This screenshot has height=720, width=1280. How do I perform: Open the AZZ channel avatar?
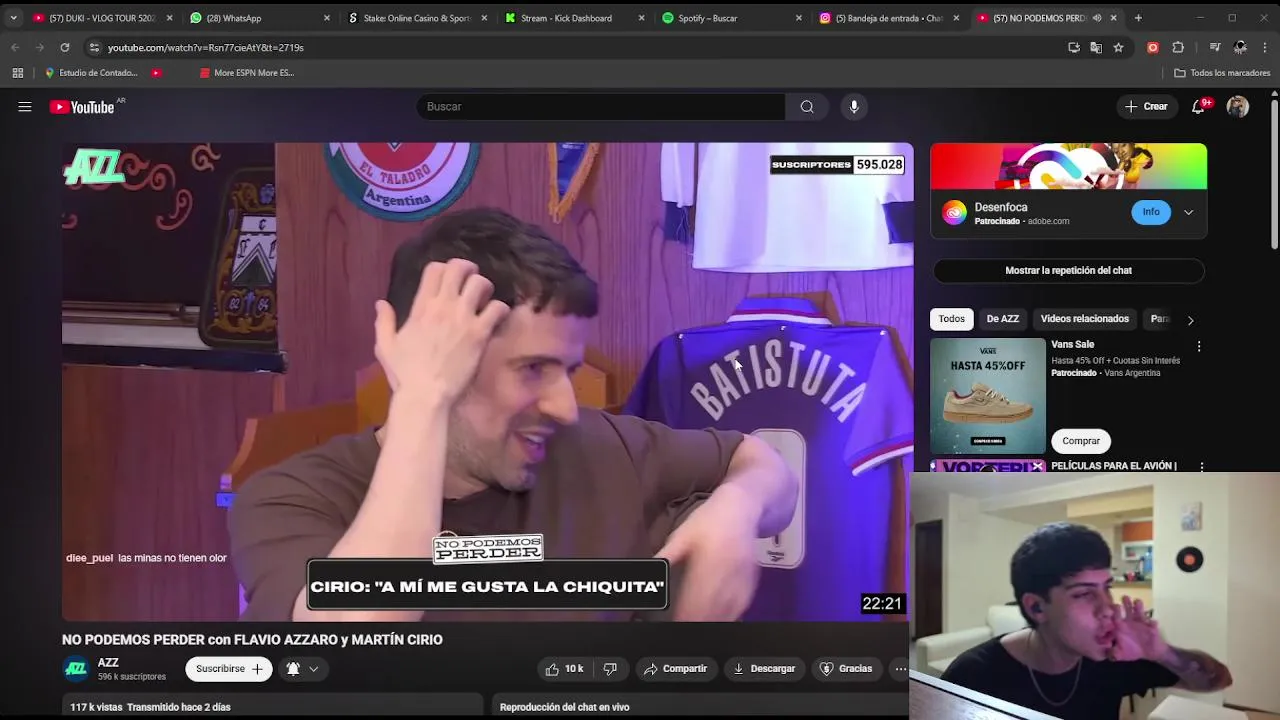click(75, 669)
